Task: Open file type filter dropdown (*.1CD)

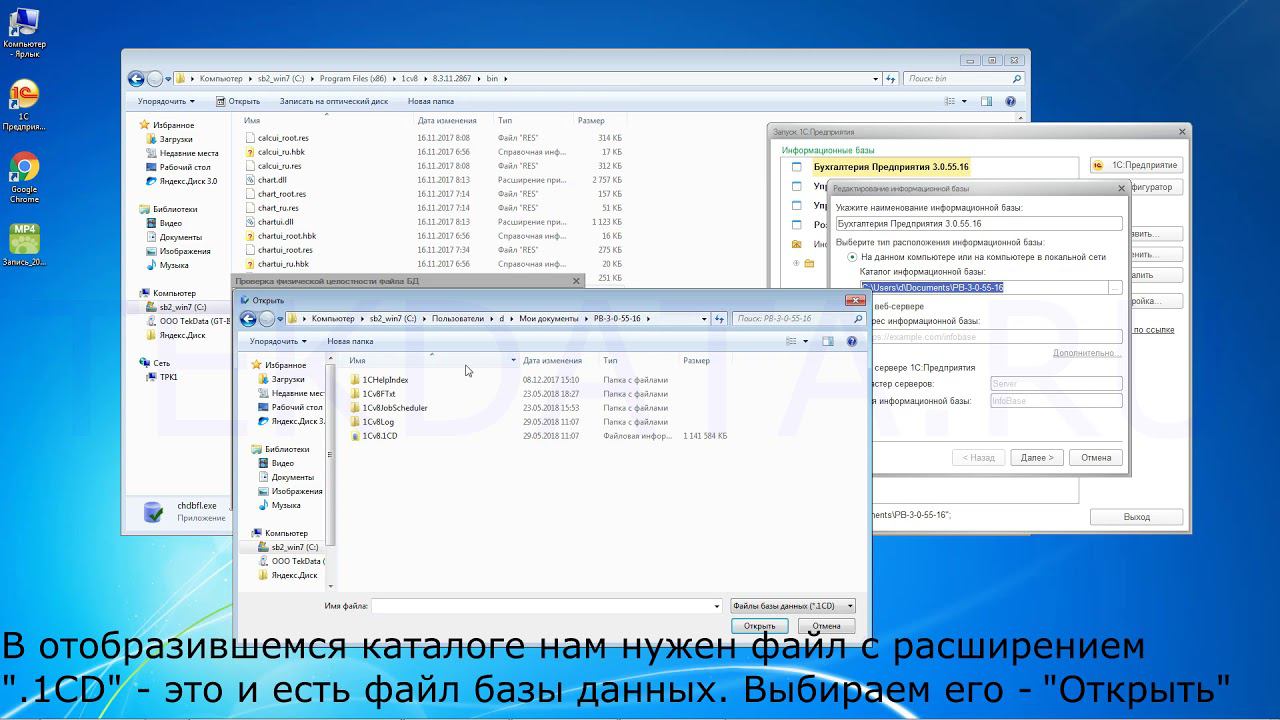Action: pyautogui.click(x=793, y=606)
